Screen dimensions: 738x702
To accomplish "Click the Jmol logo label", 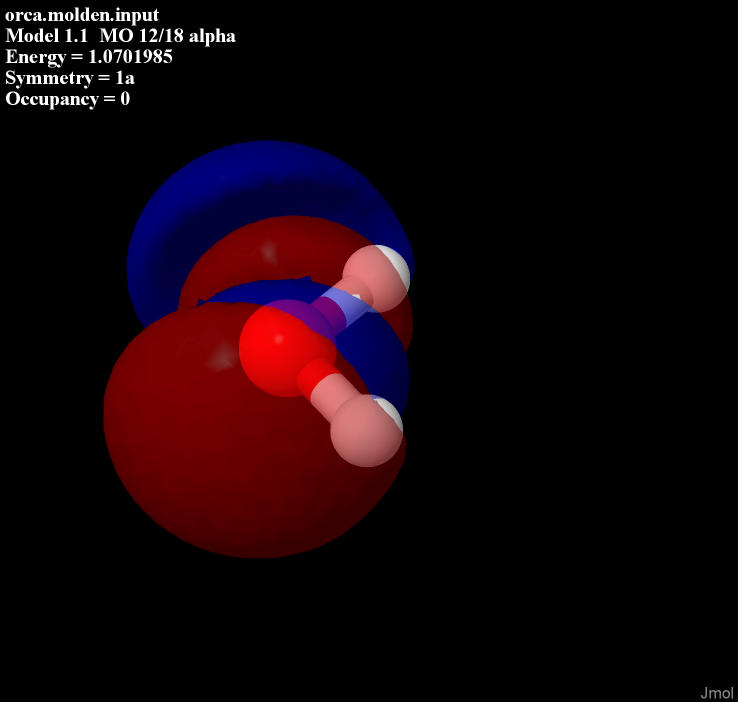I will pos(717,693).
